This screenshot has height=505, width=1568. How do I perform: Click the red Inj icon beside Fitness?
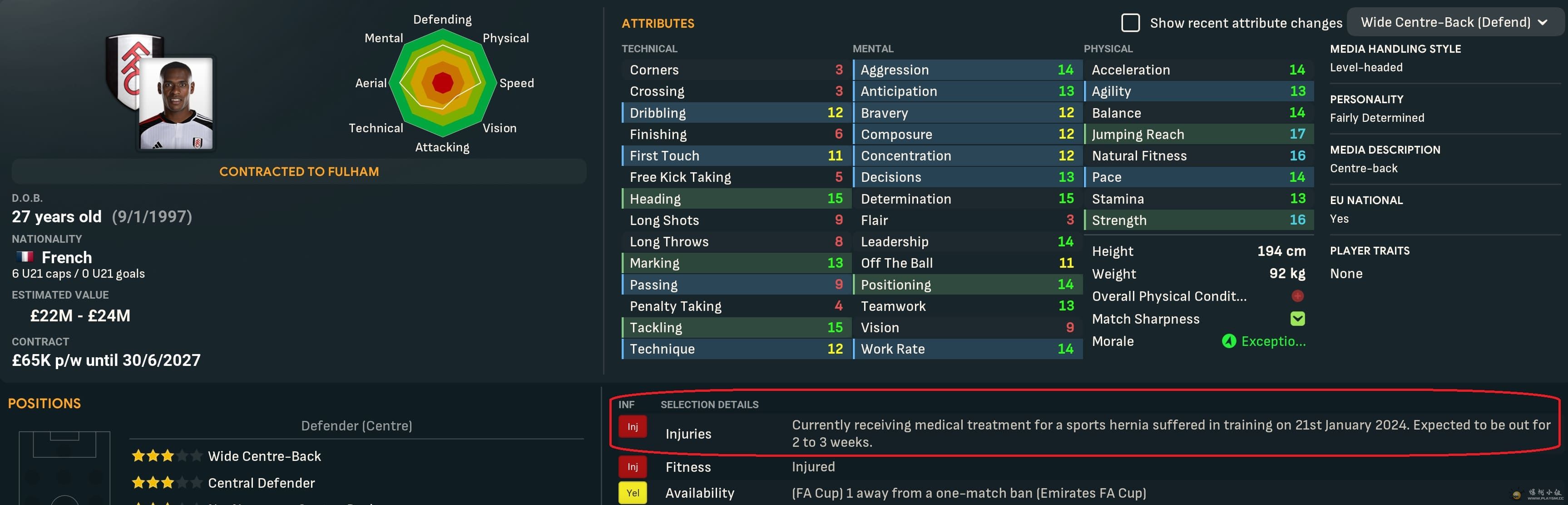[x=633, y=467]
